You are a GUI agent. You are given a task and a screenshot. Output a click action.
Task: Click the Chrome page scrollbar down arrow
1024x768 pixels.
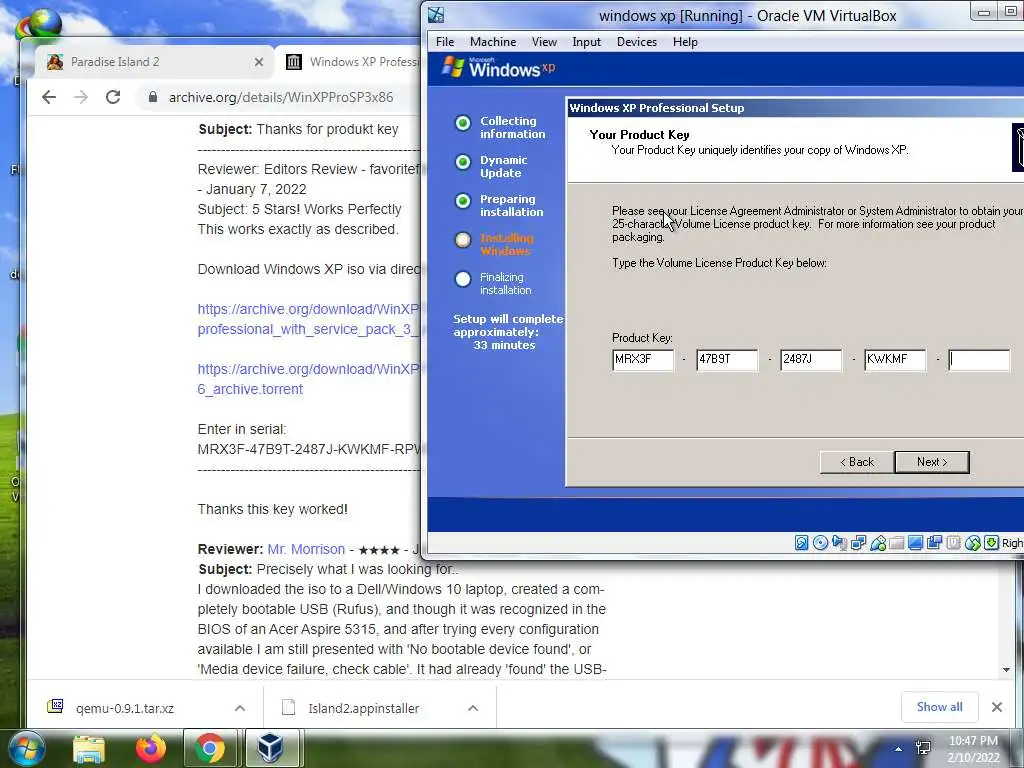(x=1006, y=669)
